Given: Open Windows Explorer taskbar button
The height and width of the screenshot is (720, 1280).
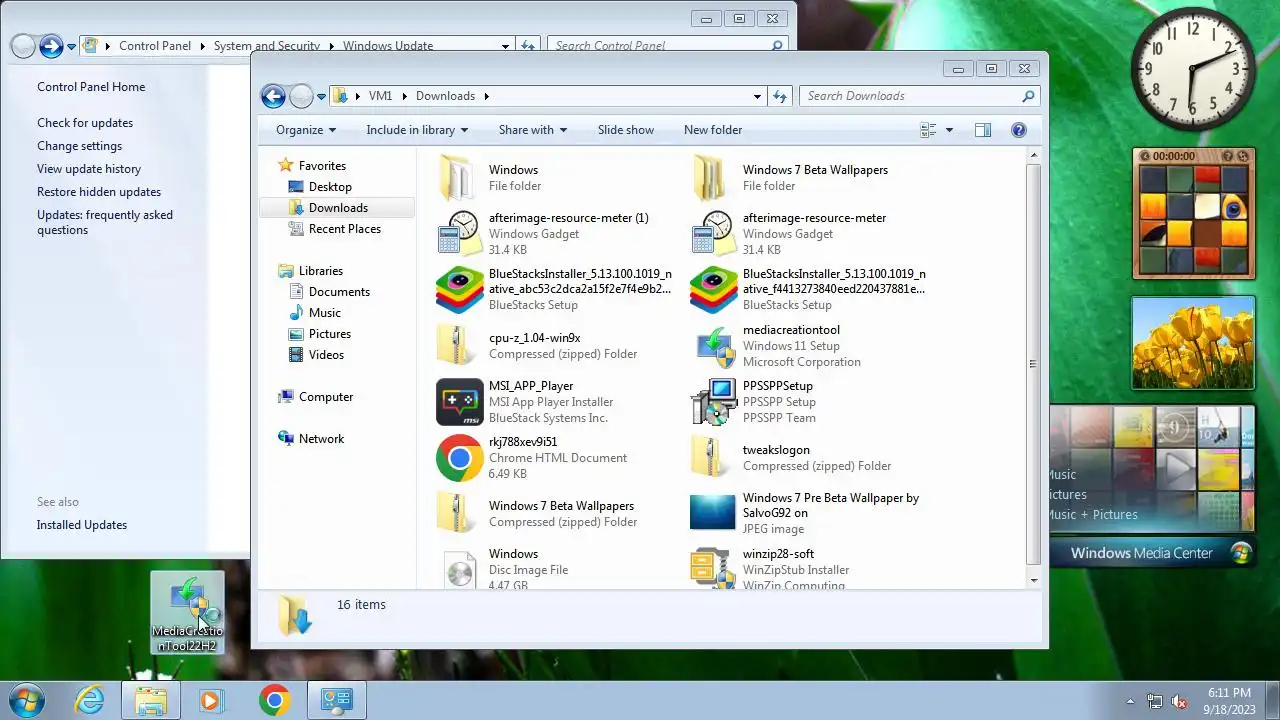Looking at the screenshot, I should pos(150,700).
